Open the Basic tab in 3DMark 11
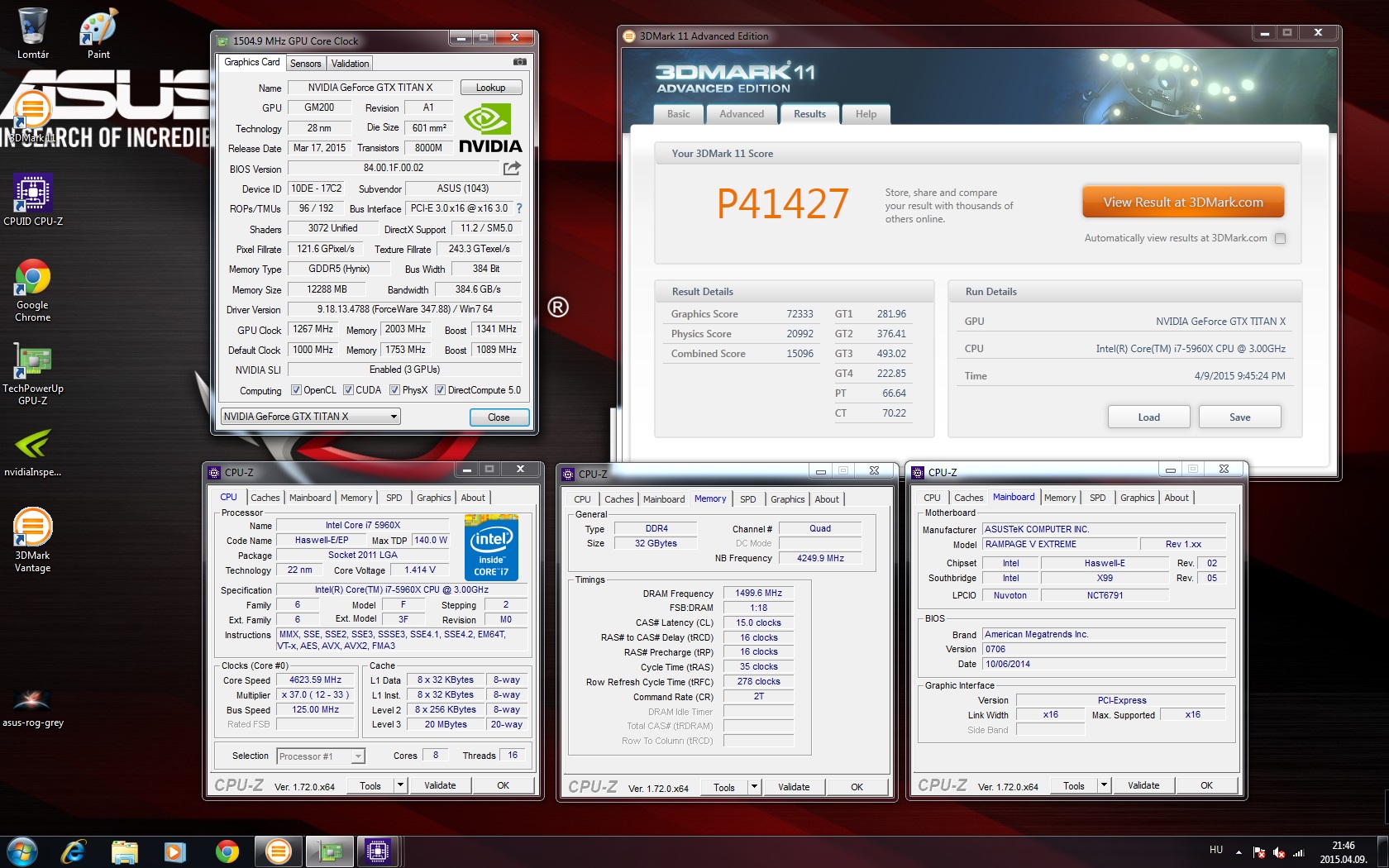The height and width of the screenshot is (868, 1389). click(679, 114)
